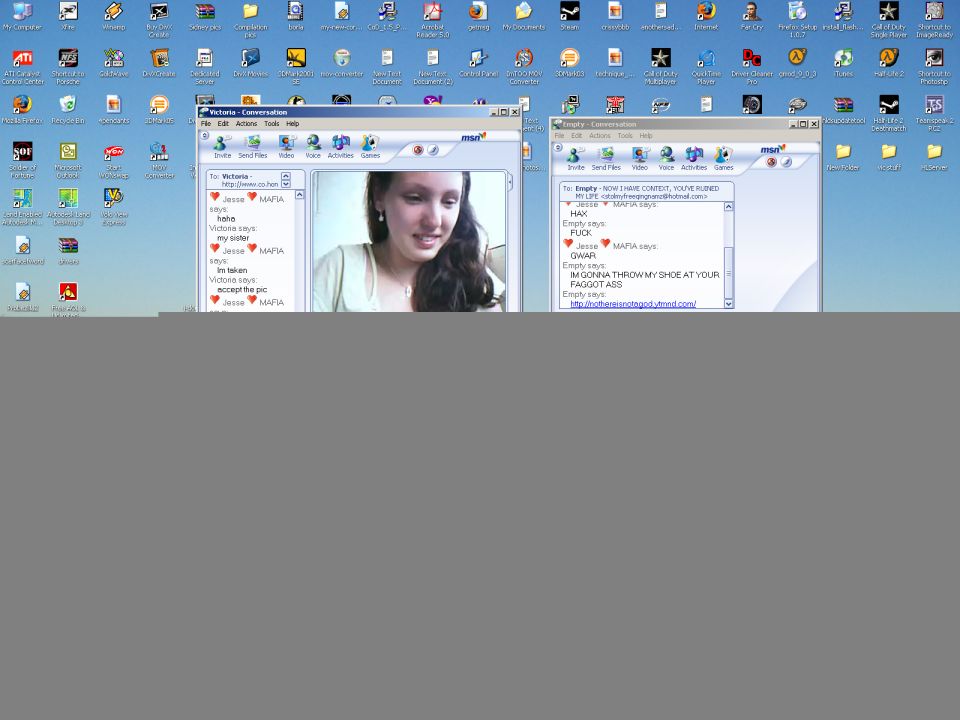Click scrollbar thumb in Empty chat history

click(728, 272)
